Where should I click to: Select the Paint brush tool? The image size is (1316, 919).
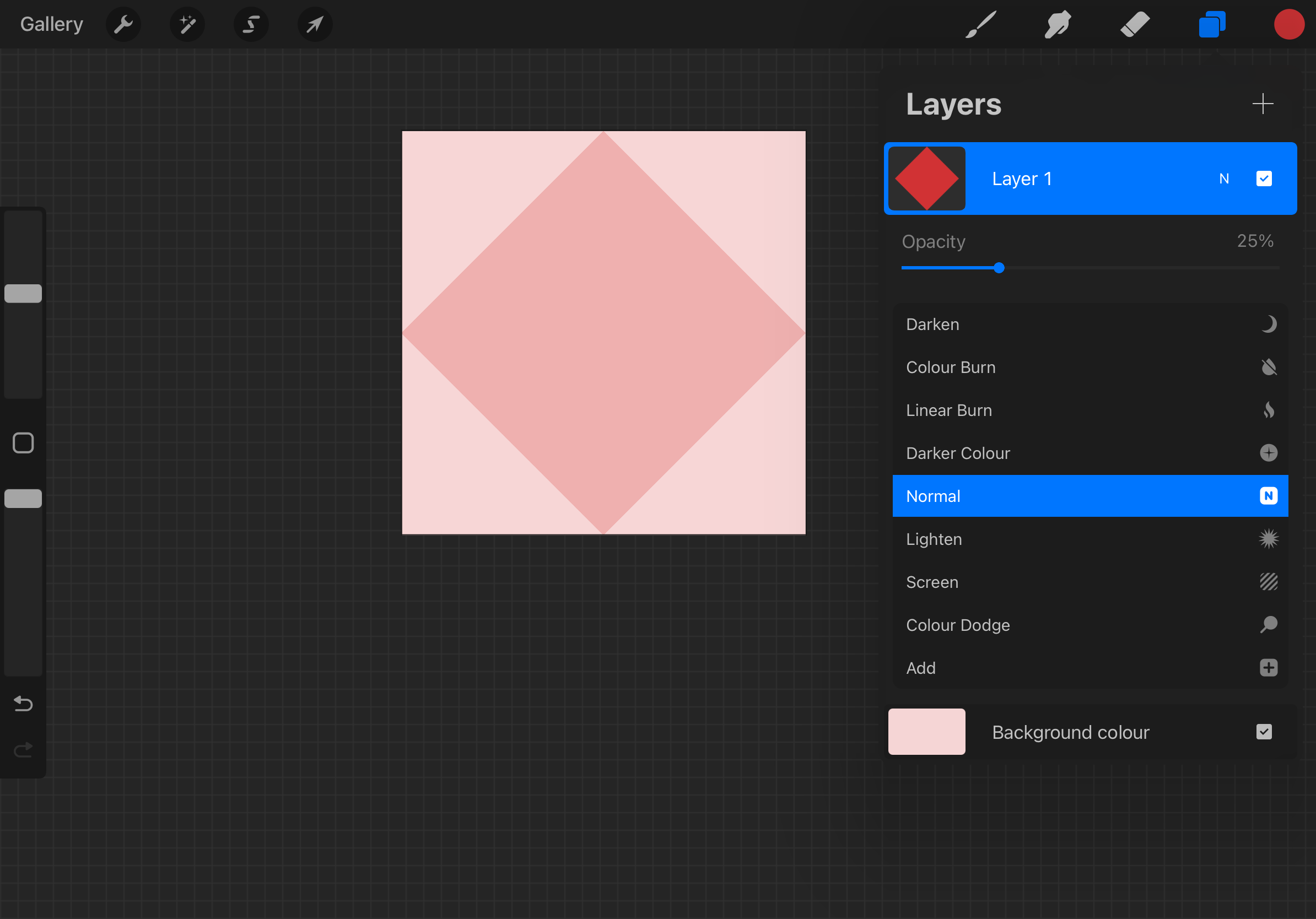point(981,25)
